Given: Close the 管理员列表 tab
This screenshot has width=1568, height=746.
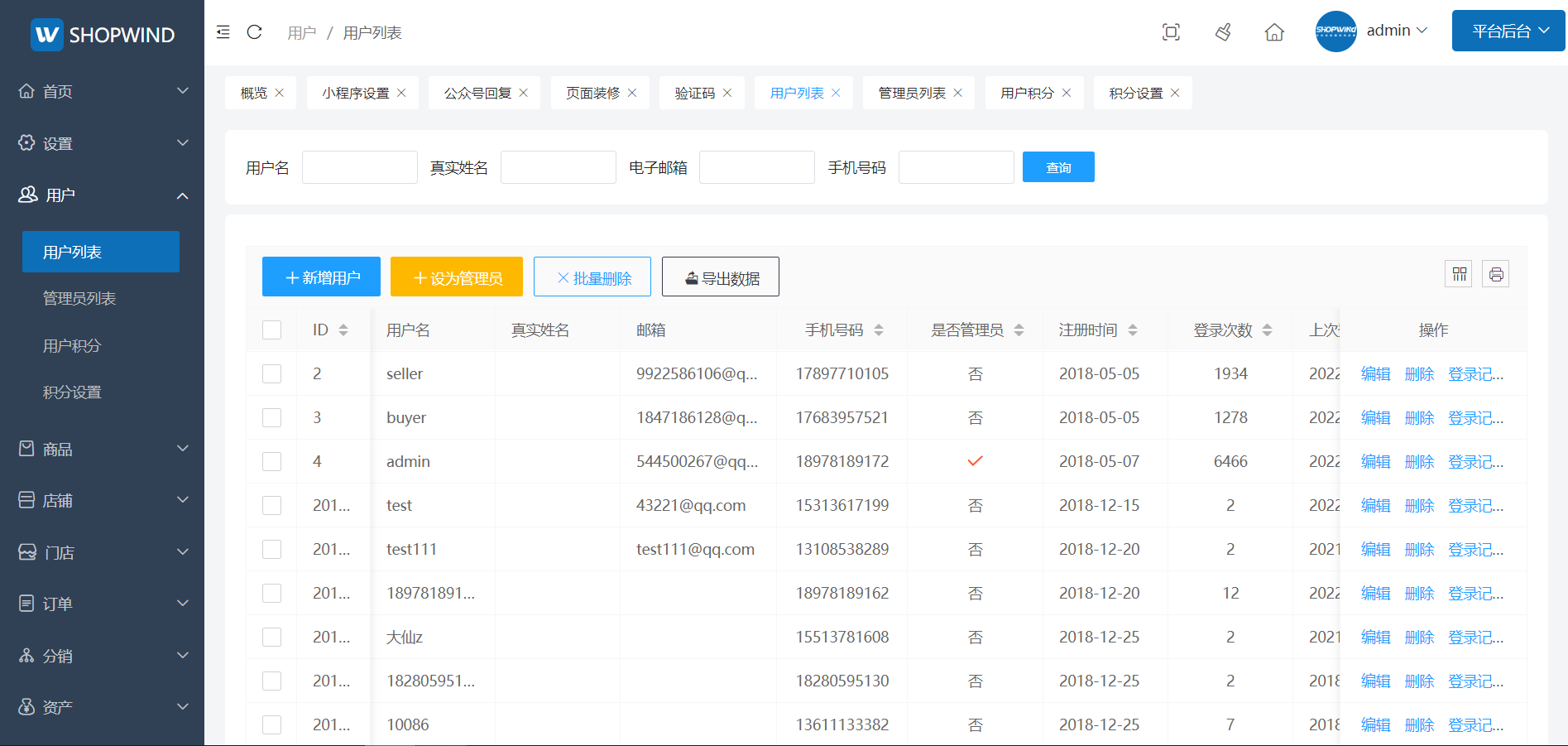Looking at the screenshot, I should click(x=958, y=93).
